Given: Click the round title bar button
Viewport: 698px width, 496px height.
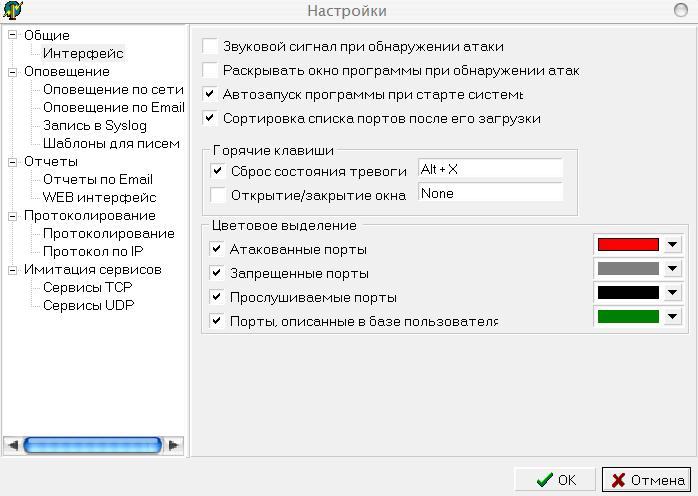Looking at the screenshot, I should [x=681, y=10].
